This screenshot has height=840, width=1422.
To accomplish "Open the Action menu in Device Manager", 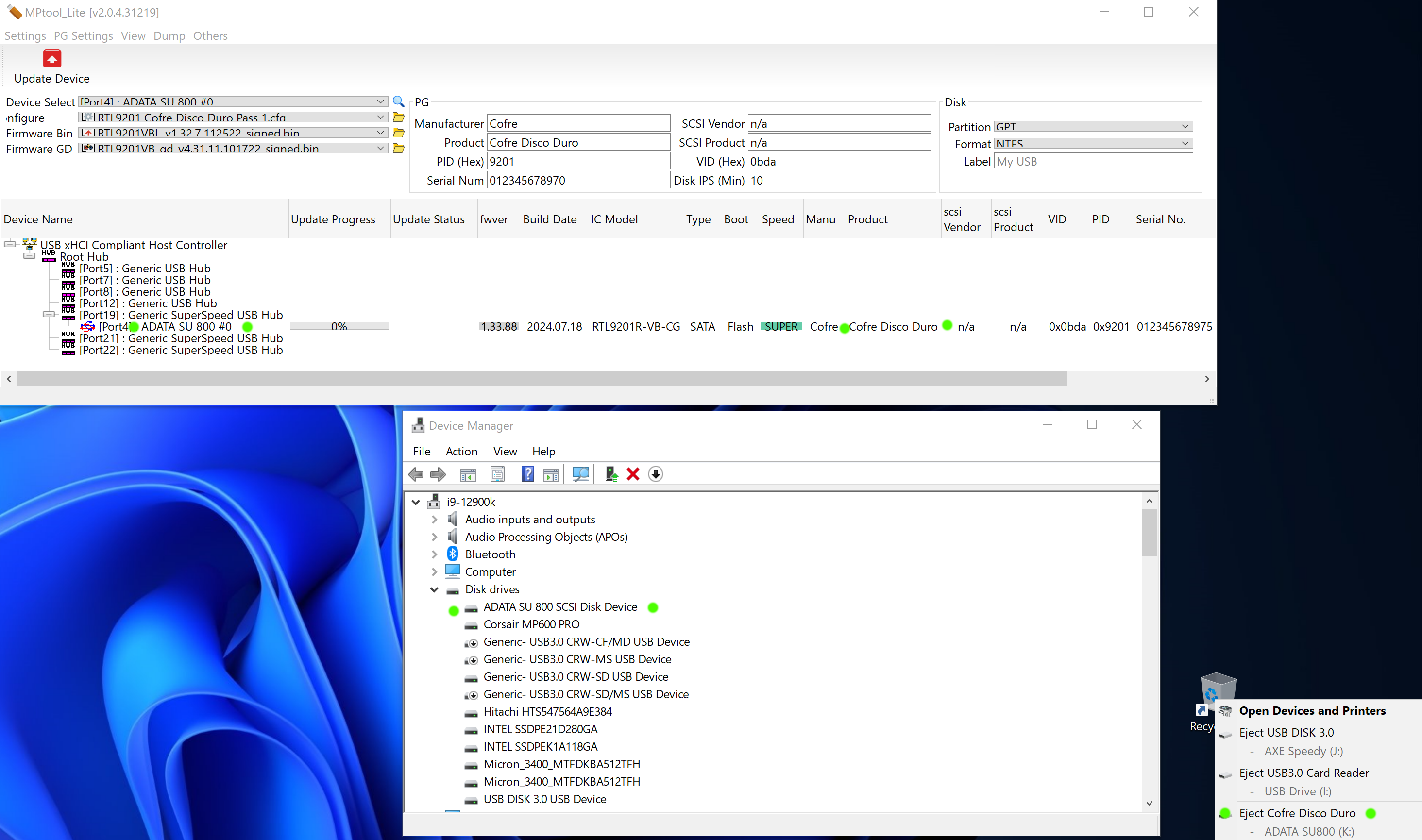I will click(461, 451).
